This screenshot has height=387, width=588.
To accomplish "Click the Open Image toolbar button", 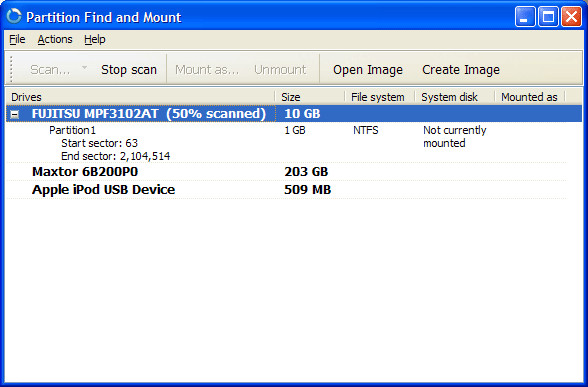I will pyautogui.click(x=368, y=69).
